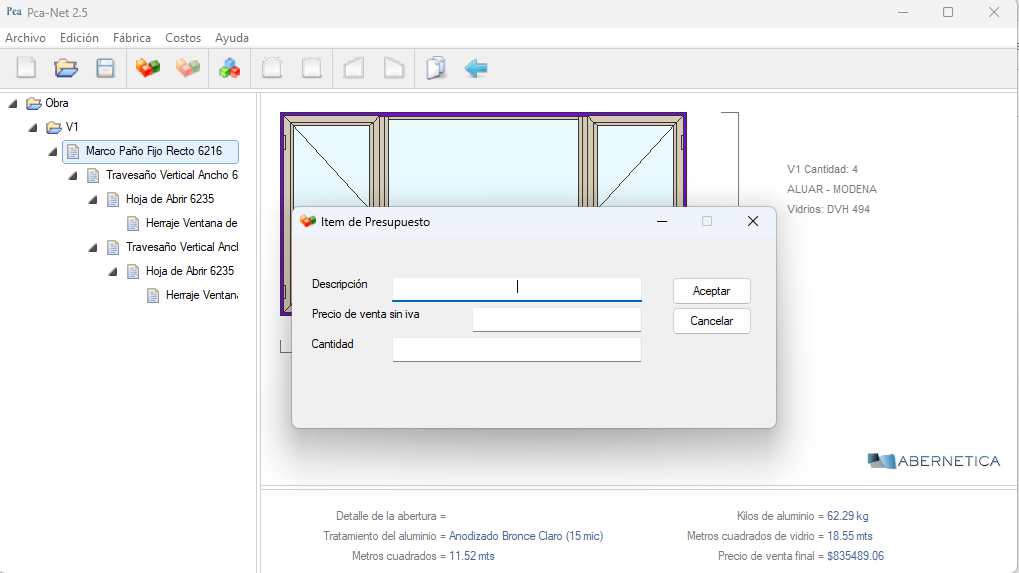Select Marco Paño Fijo Recto 6216 tree item
This screenshot has height=573, width=1019.
(153, 151)
